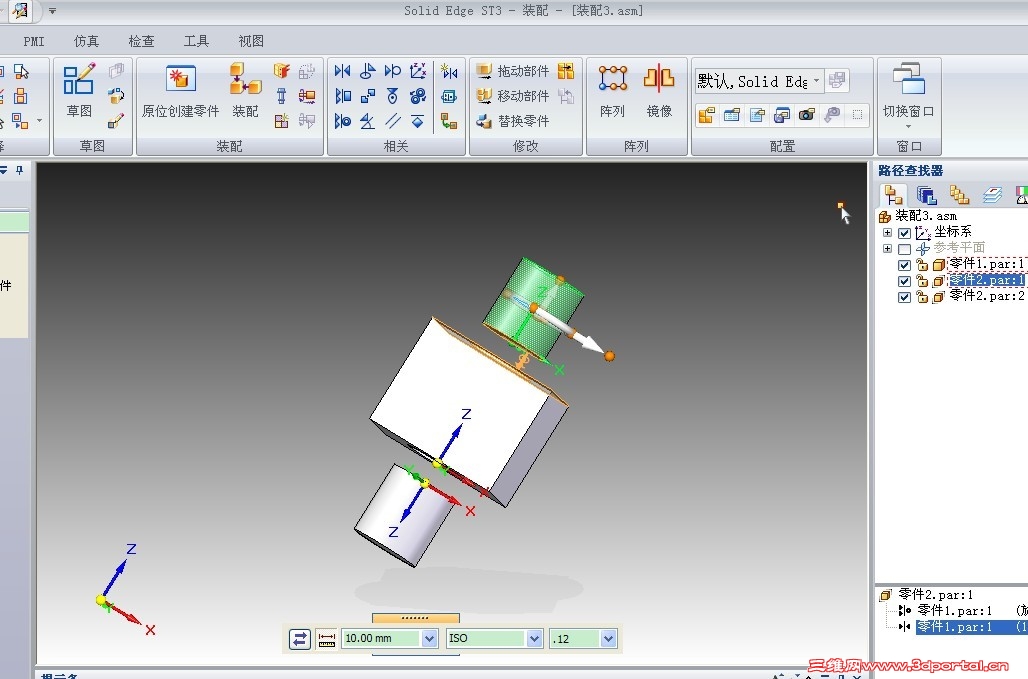Click the 拖动部件 button
Viewport: 1028px width, 679px height.
click(513, 71)
